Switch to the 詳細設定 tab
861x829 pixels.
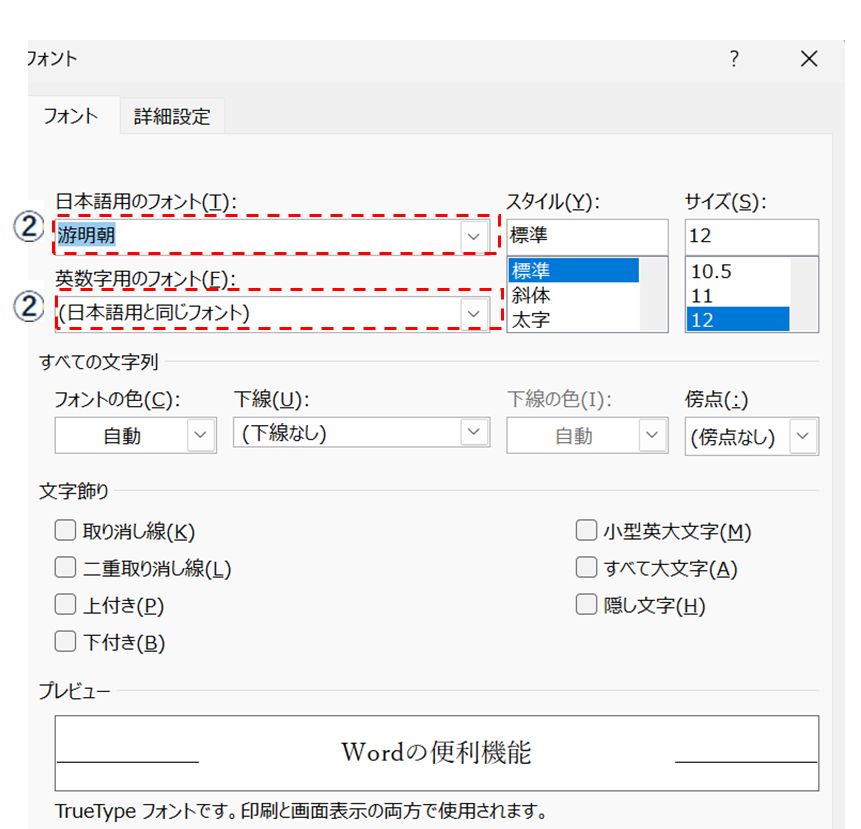pyautogui.click(x=172, y=116)
